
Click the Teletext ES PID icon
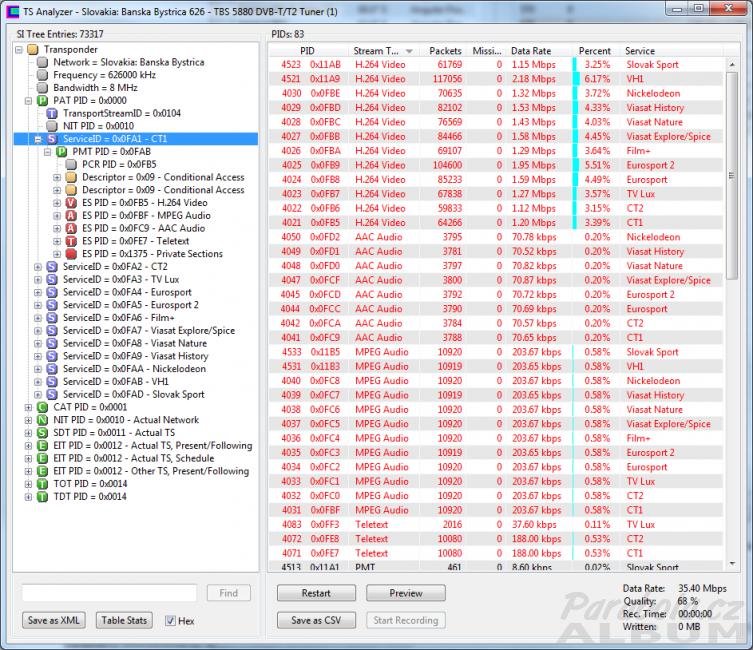click(72, 241)
